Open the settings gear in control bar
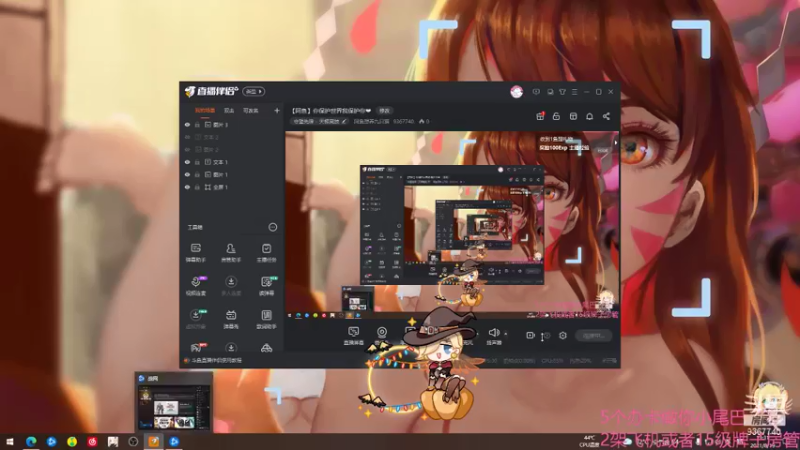 (563, 335)
